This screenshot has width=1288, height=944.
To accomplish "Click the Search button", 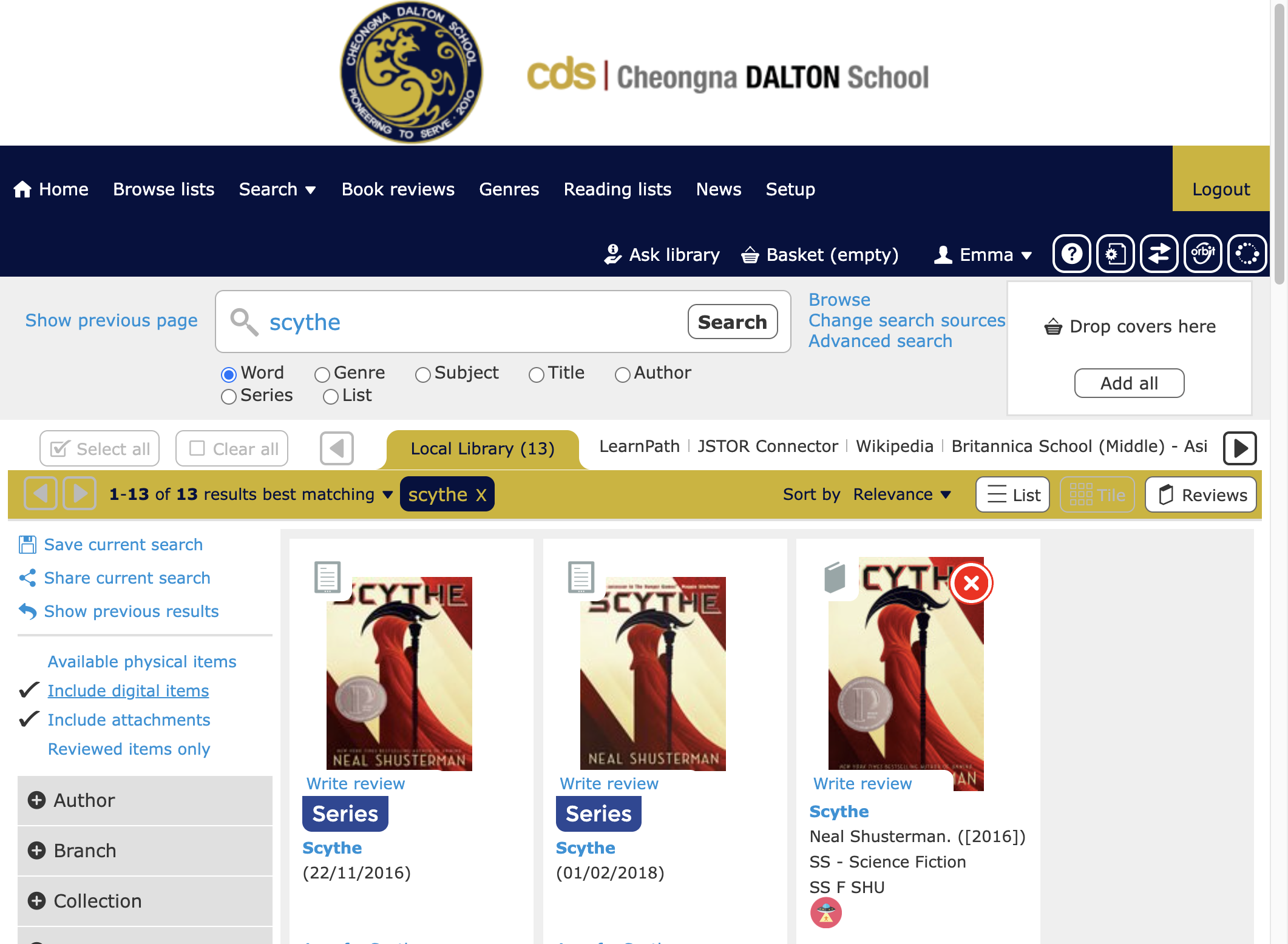I will [x=733, y=322].
